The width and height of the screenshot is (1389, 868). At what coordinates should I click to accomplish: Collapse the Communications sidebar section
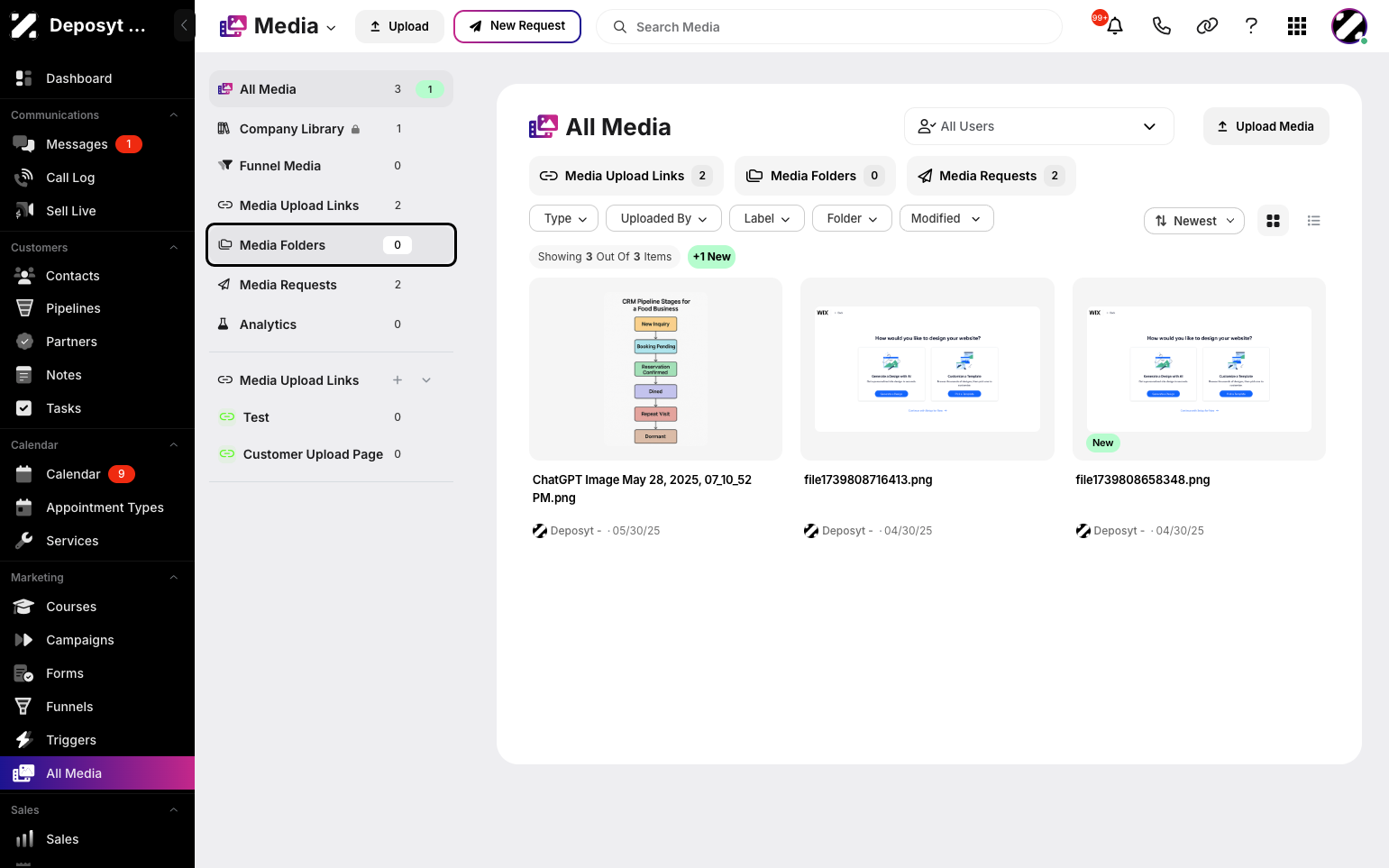[x=174, y=115]
